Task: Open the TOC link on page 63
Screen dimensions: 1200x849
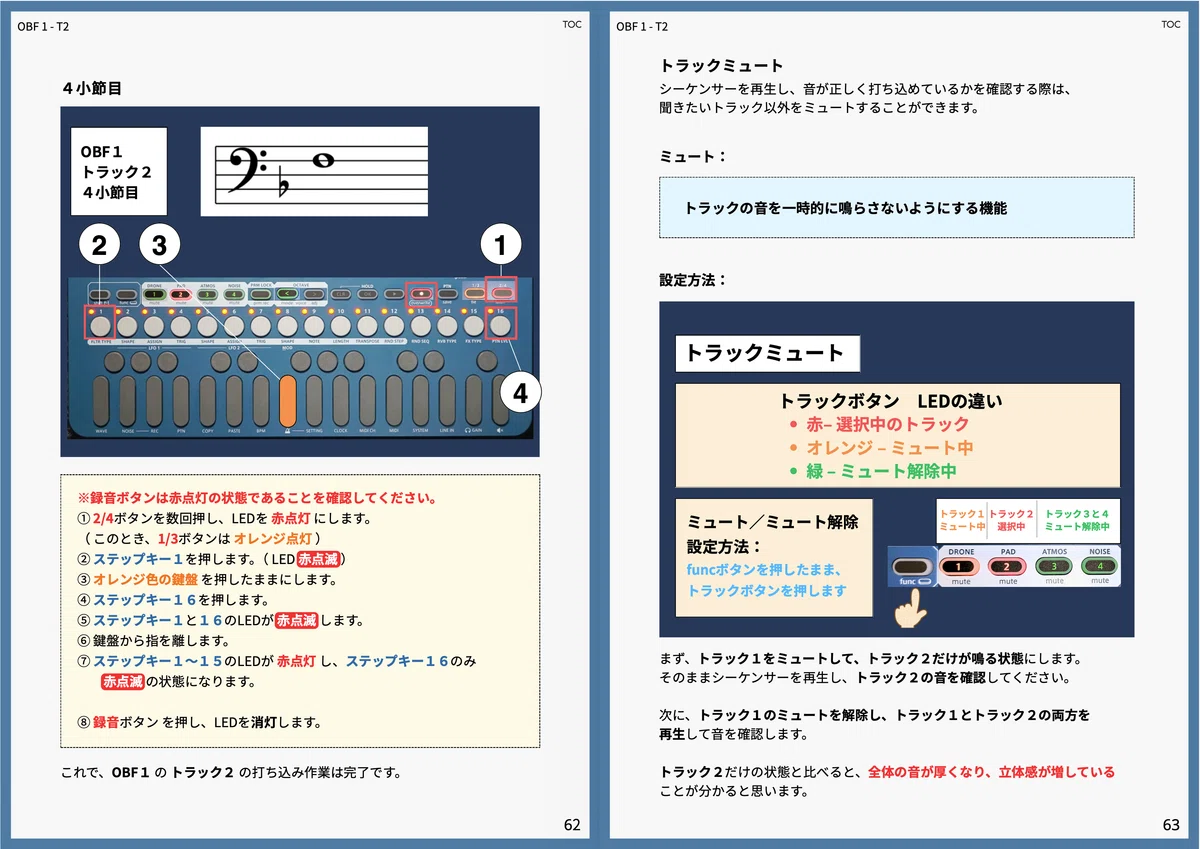Action: [x=1171, y=24]
